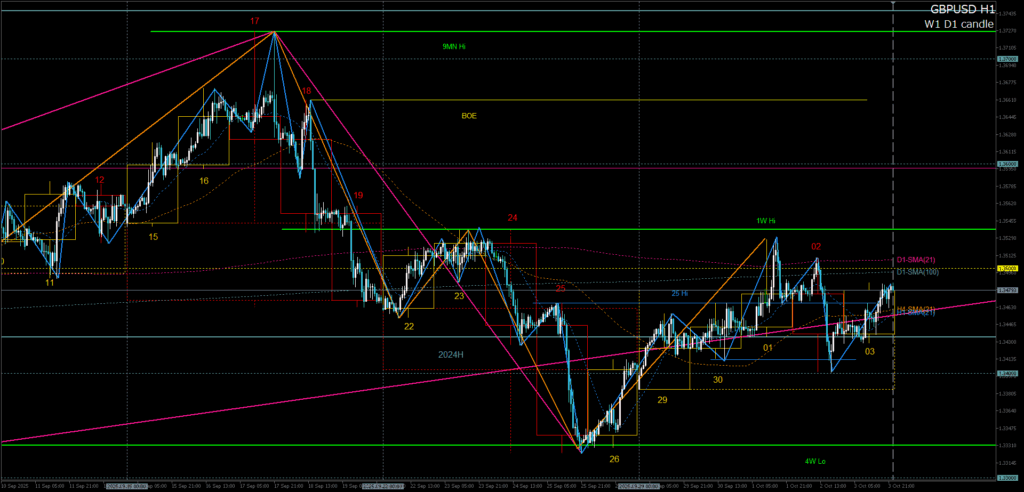Image resolution: width=1024 pixels, height=492 pixels.
Task: Click the yellow day marker 29
Action: click(662, 399)
